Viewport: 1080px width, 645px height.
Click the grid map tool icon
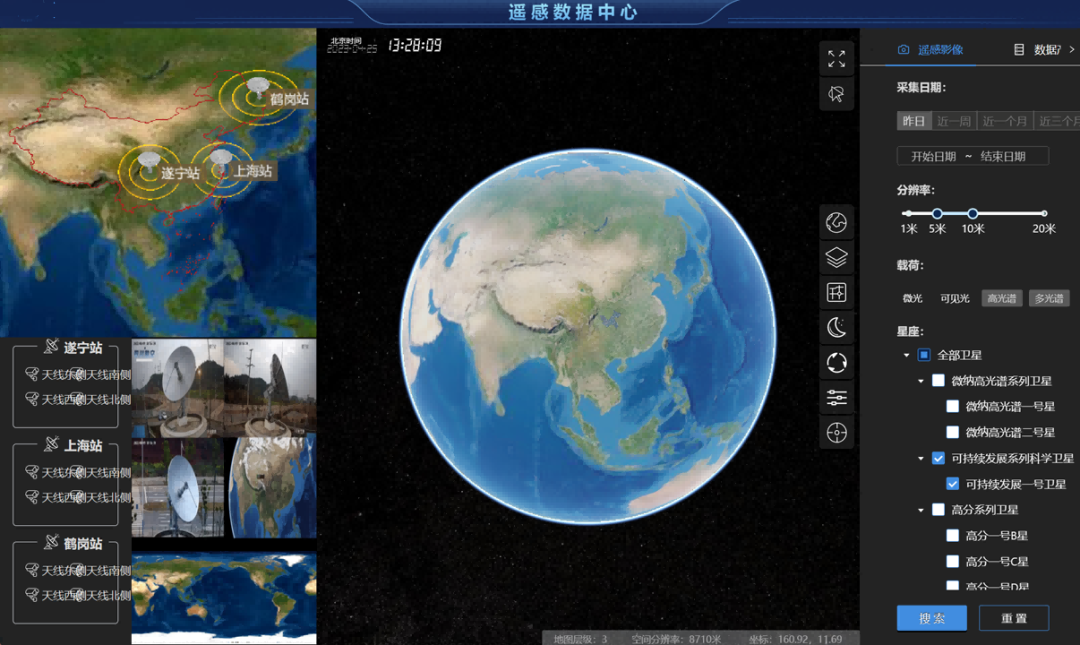[x=837, y=292]
